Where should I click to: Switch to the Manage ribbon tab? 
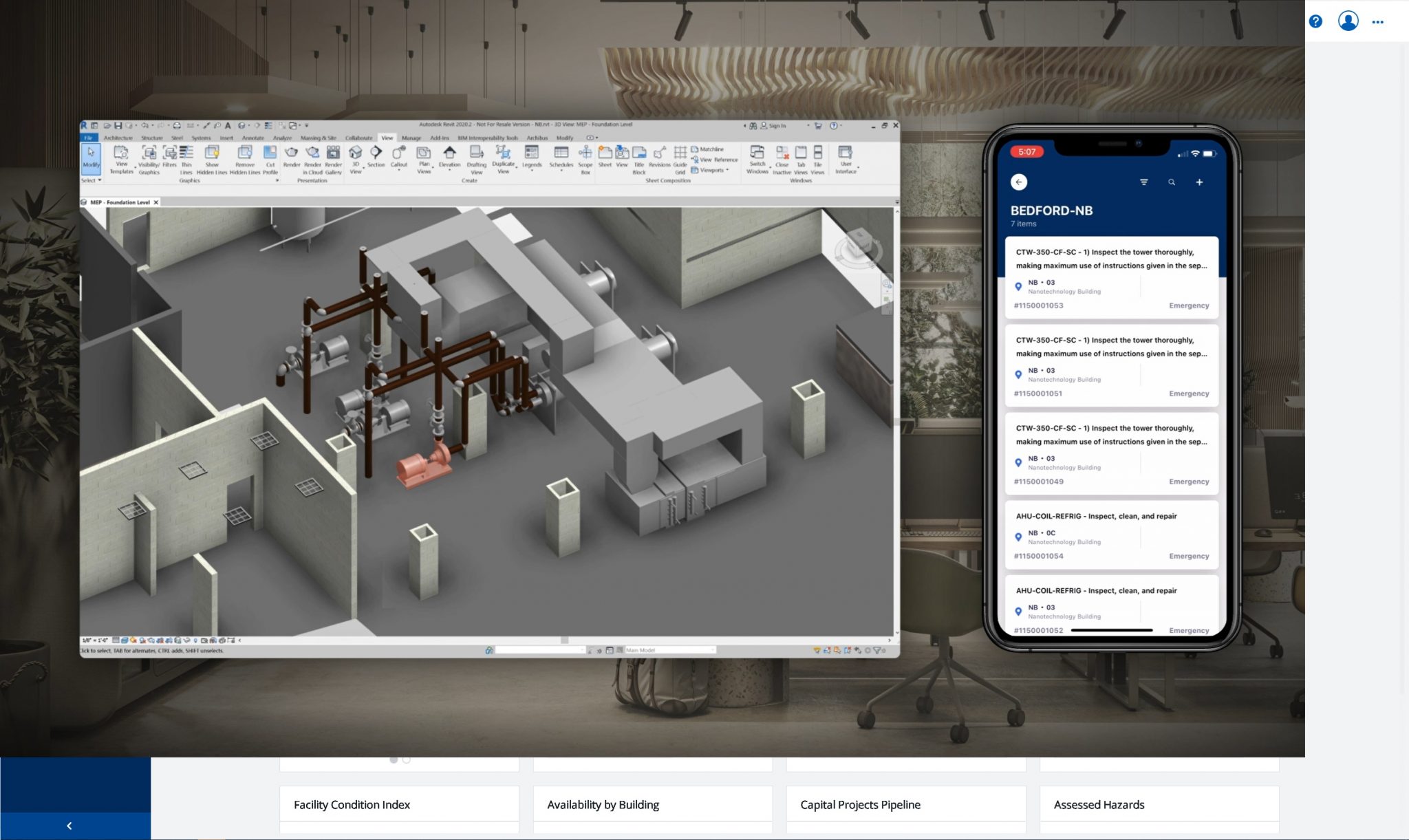coord(411,138)
